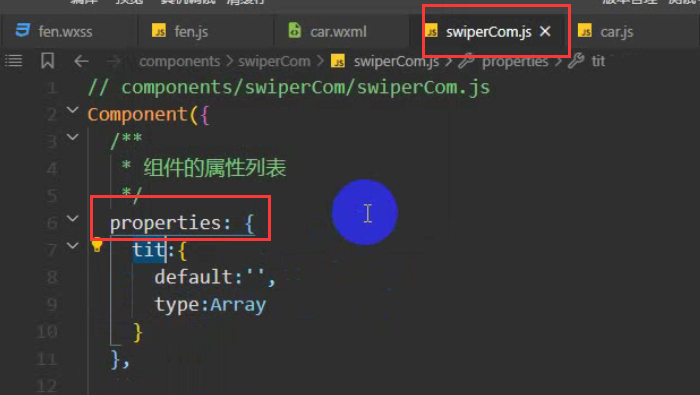Click the closing brace on line 10
The height and width of the screenshot is (395, 700).
pos(138,333)
